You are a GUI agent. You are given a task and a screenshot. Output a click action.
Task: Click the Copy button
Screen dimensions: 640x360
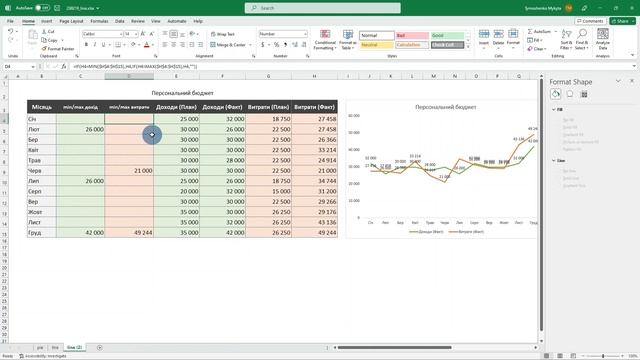pos(50,40)
